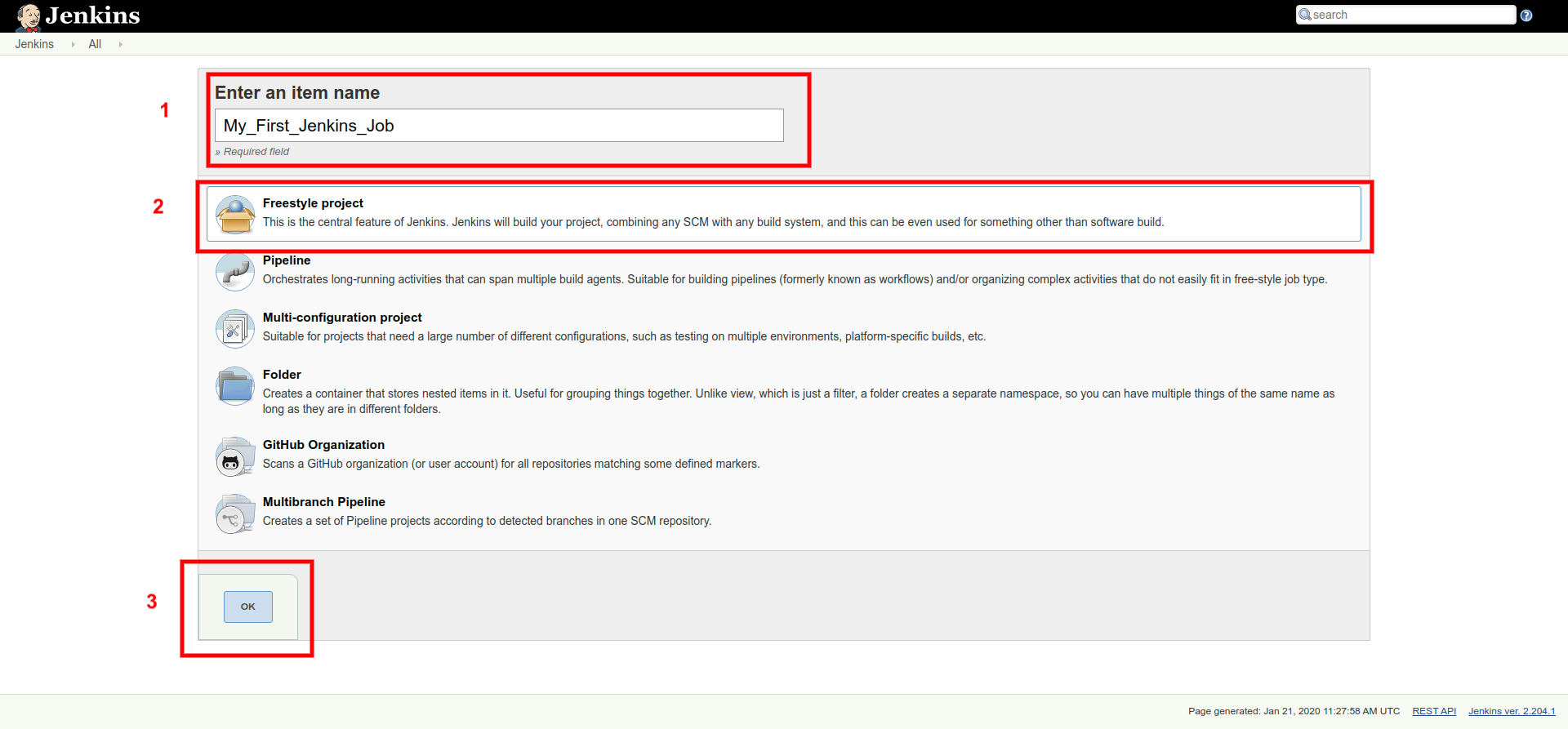The height and width of the screenshot is (729, 1568).
Task: Click the Jenkins title text in header
Action: click(x=93, y=16)
